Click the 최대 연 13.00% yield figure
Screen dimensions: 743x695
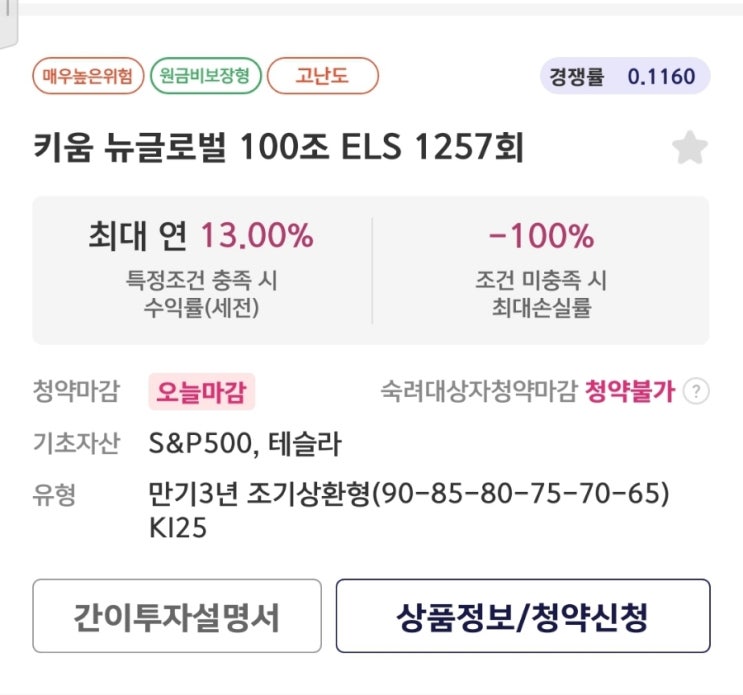(x=201, y=236)
